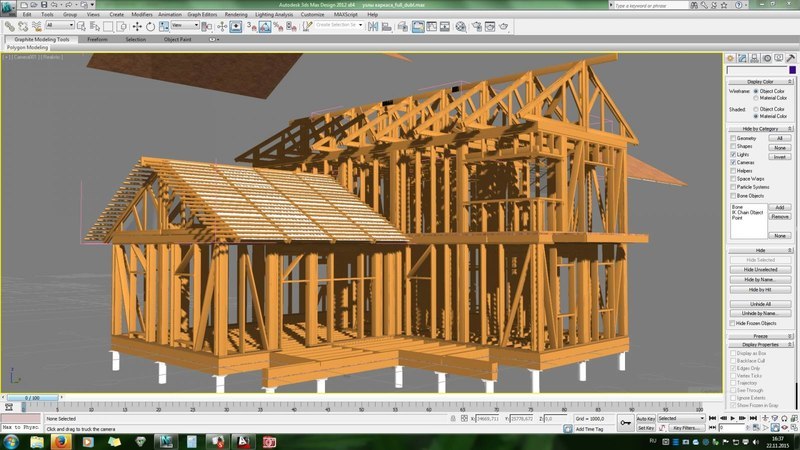Viewport: 800px width, 450px height.
Task: Enable the Geometry hide checkbox
Action: click(733, 138)
